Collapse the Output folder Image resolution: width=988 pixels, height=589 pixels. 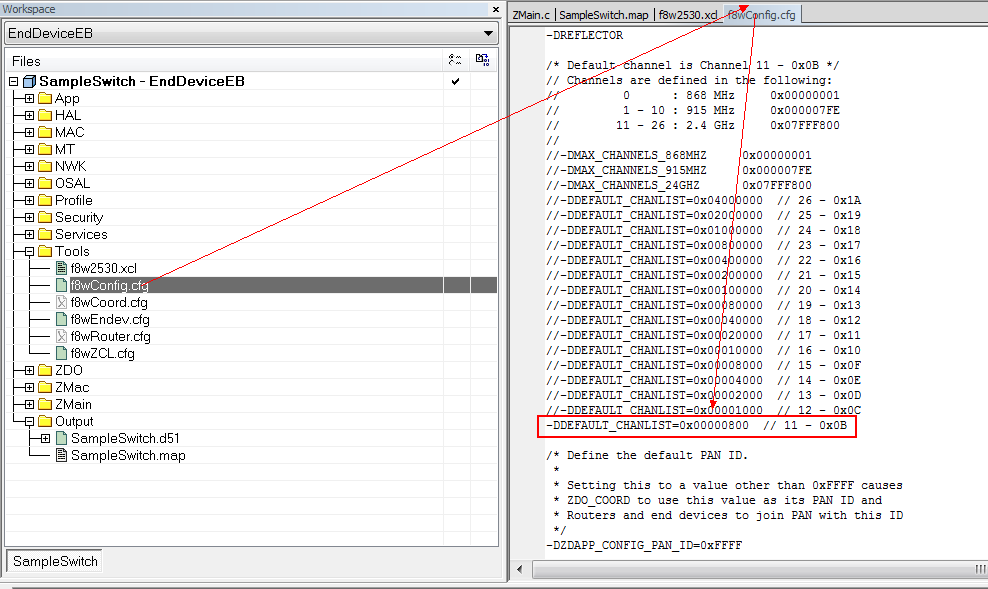point(30,422)
